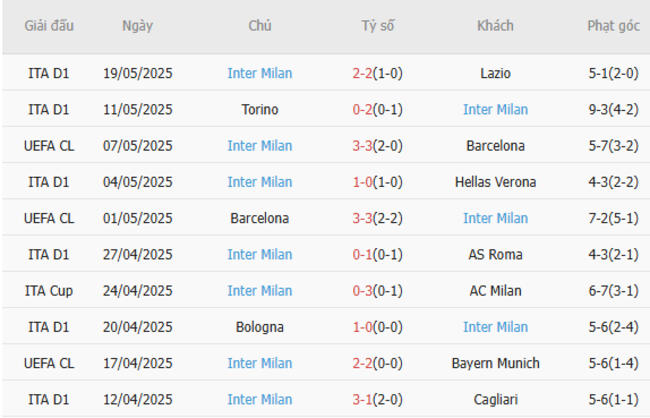Open the Cagliari team link
This screenshot has height=418, width=650.
click(495, 399)
